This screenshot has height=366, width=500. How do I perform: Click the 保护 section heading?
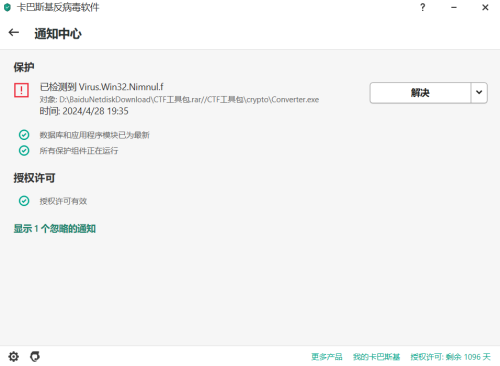[24, 67]
